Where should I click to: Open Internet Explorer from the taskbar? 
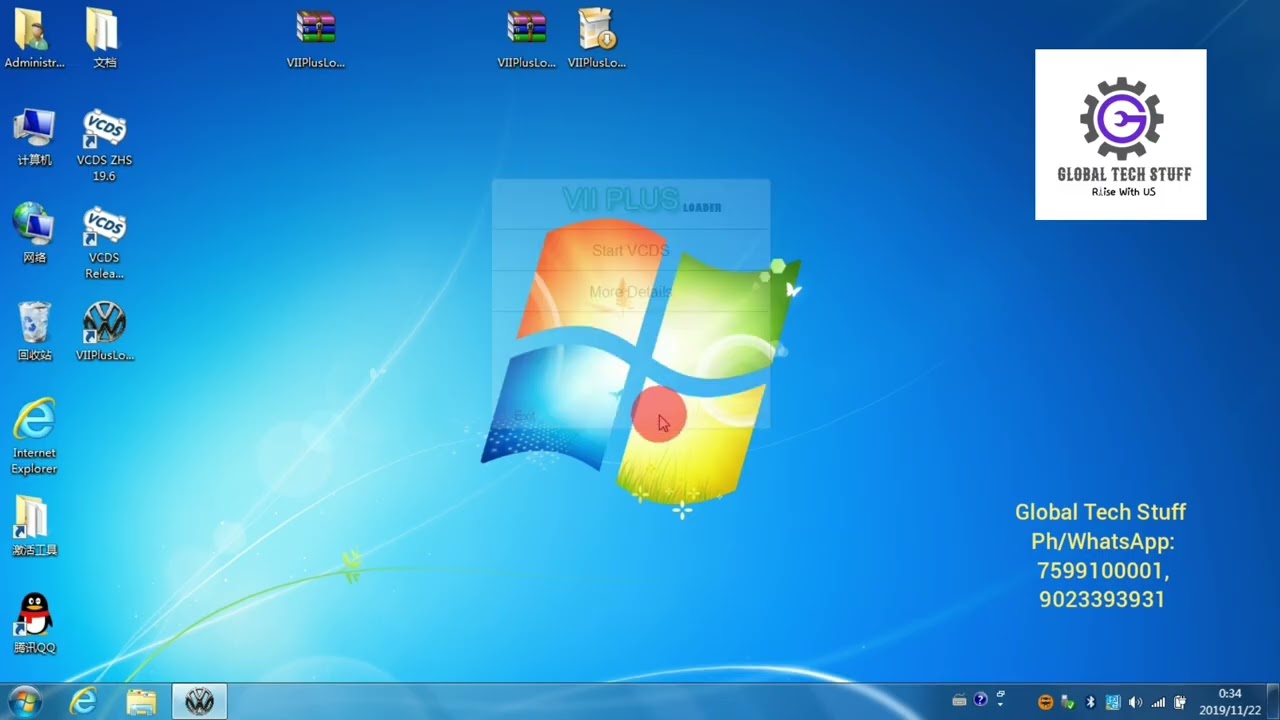(83, 702)
